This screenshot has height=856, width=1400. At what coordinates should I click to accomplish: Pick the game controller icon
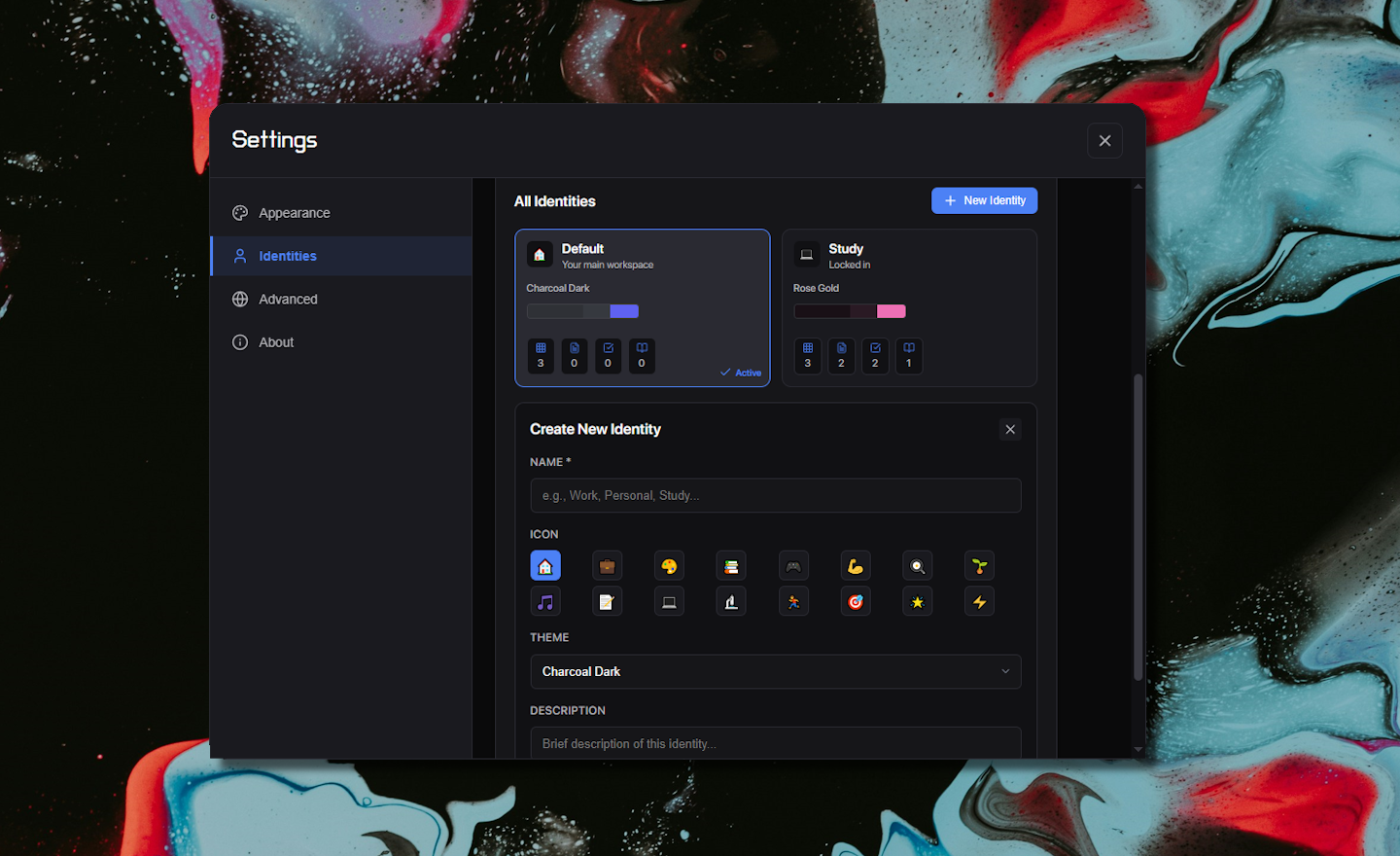[x=793, y=566]
